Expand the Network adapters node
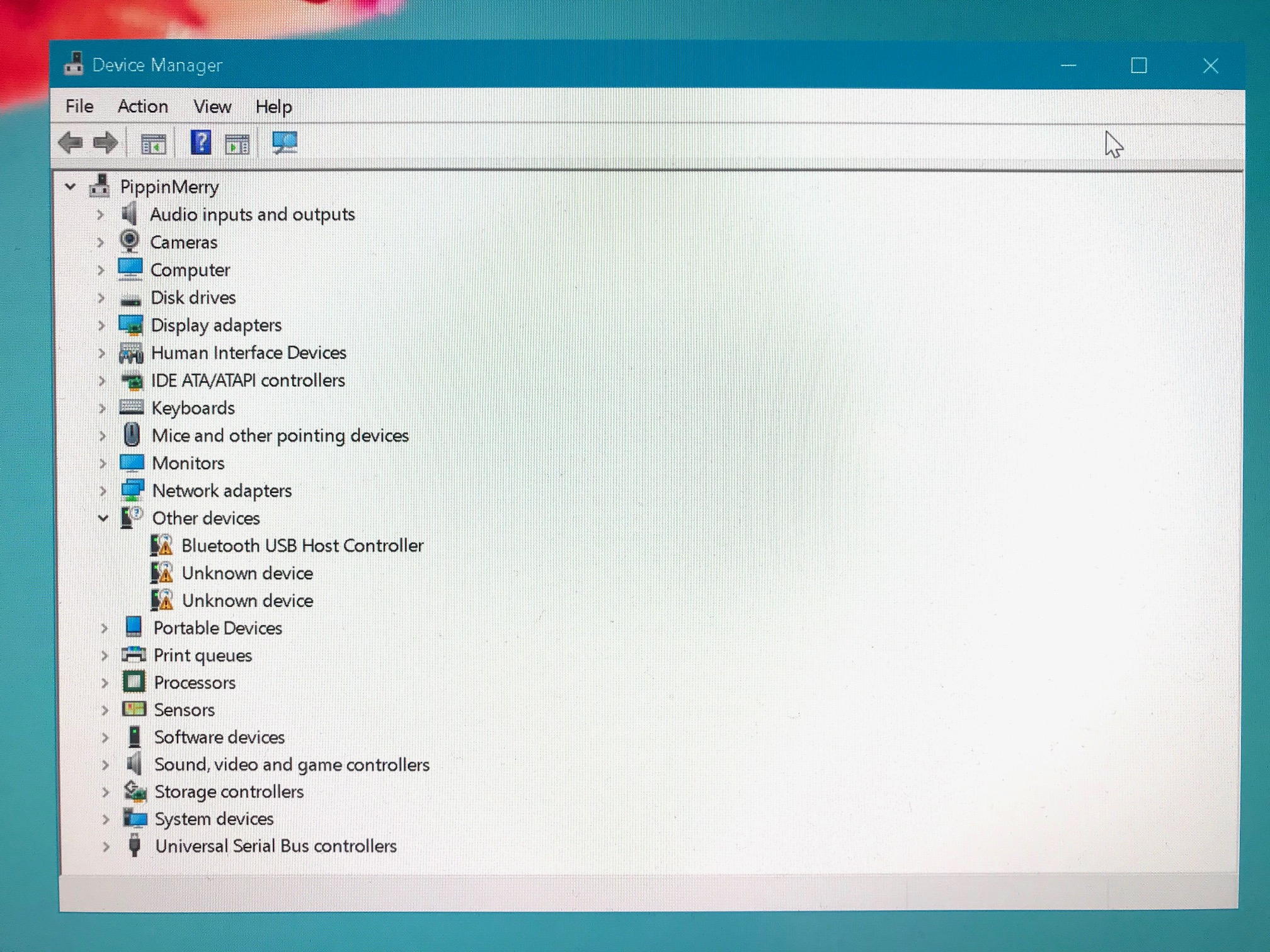The height and width of the screenshot is (952, 1270). click(x=103, y=490)
